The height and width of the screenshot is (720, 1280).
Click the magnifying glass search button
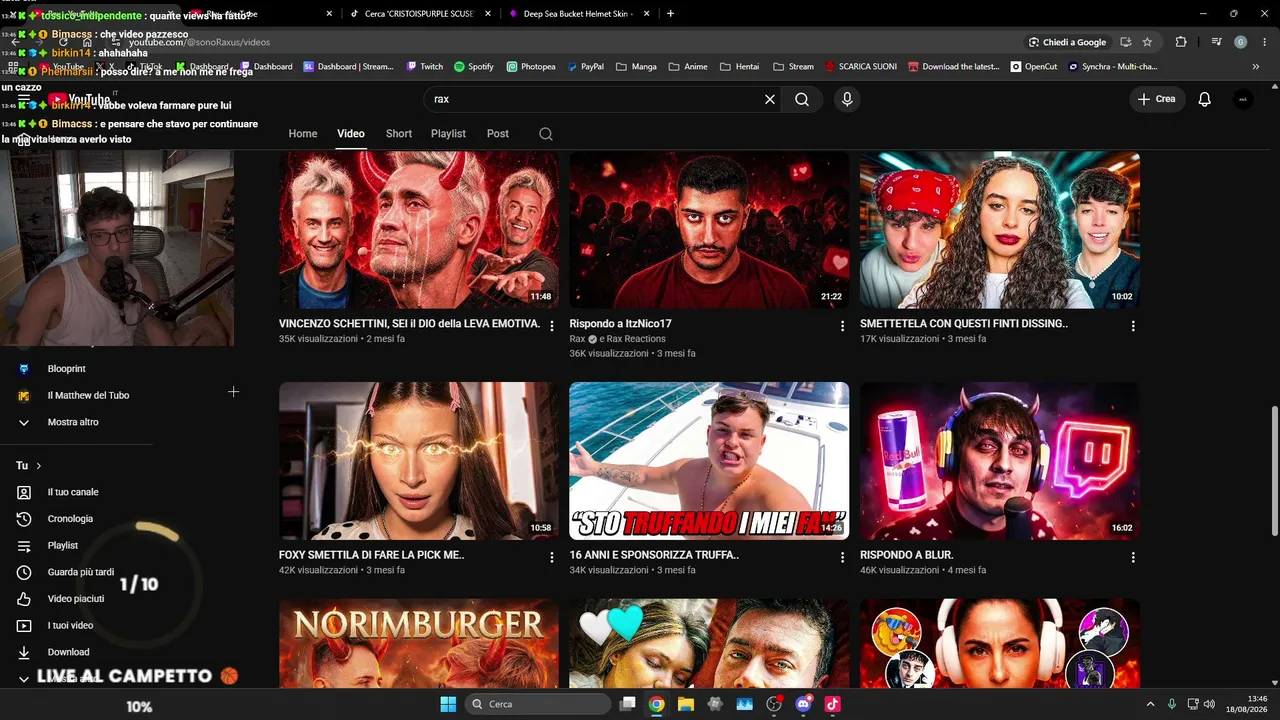click(802, 99)
